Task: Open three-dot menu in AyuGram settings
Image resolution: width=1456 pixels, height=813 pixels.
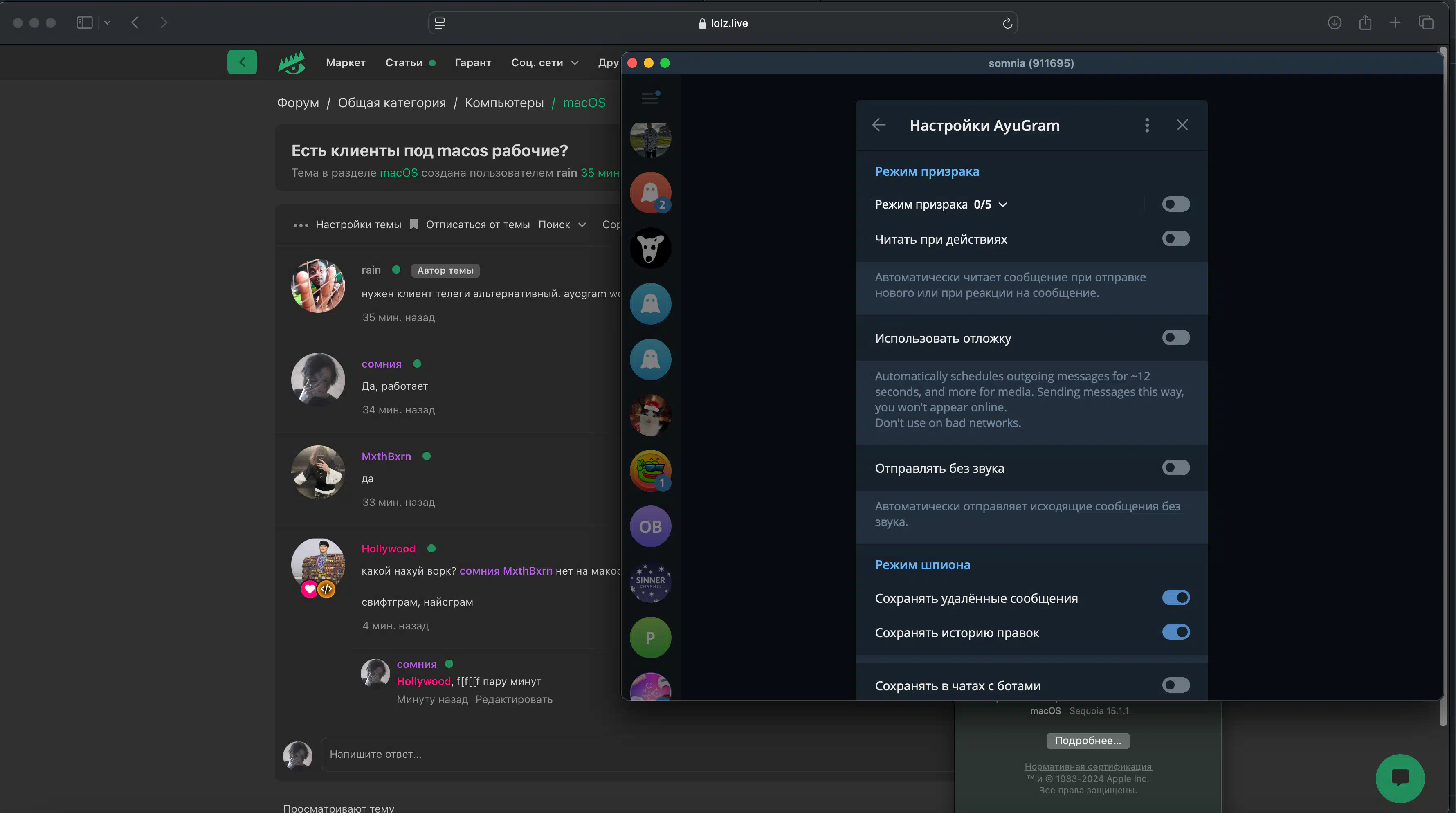Action: coord(1147,125)
